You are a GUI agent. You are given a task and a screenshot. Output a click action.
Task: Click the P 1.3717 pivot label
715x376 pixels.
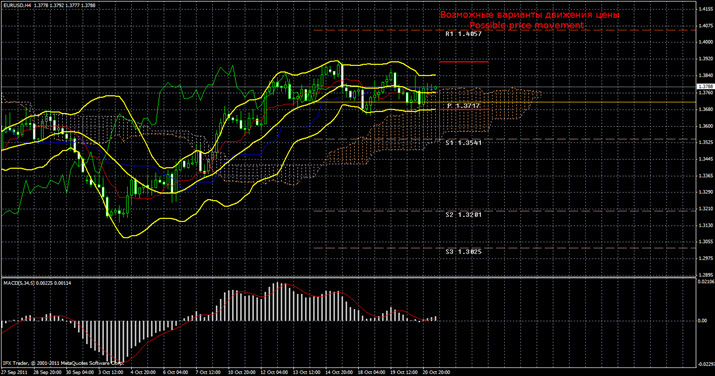463,106
